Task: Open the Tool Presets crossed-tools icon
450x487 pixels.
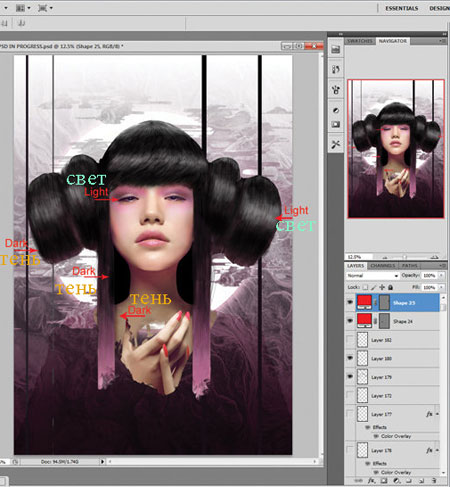Action: coord(336,145)
